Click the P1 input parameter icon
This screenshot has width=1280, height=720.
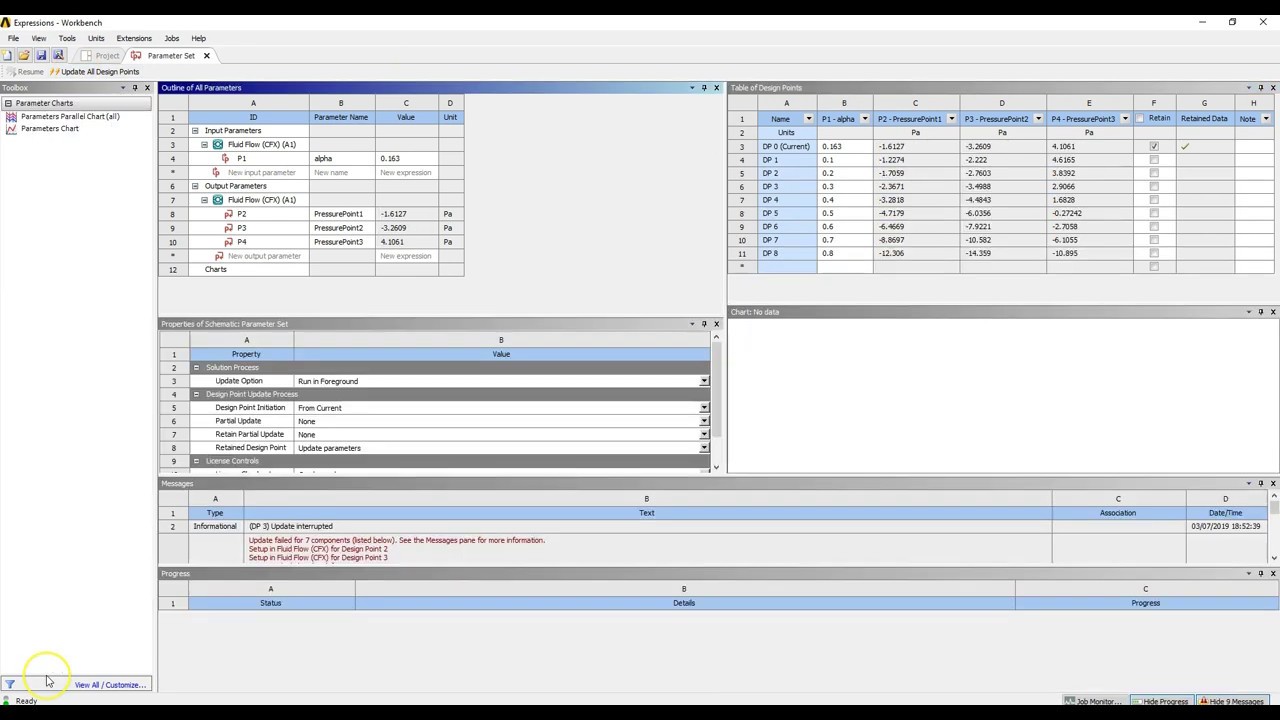(x=226, y=159)
